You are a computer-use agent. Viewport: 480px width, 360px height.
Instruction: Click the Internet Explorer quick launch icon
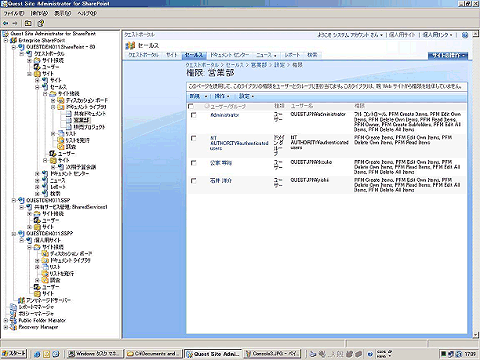coord(37,354)
